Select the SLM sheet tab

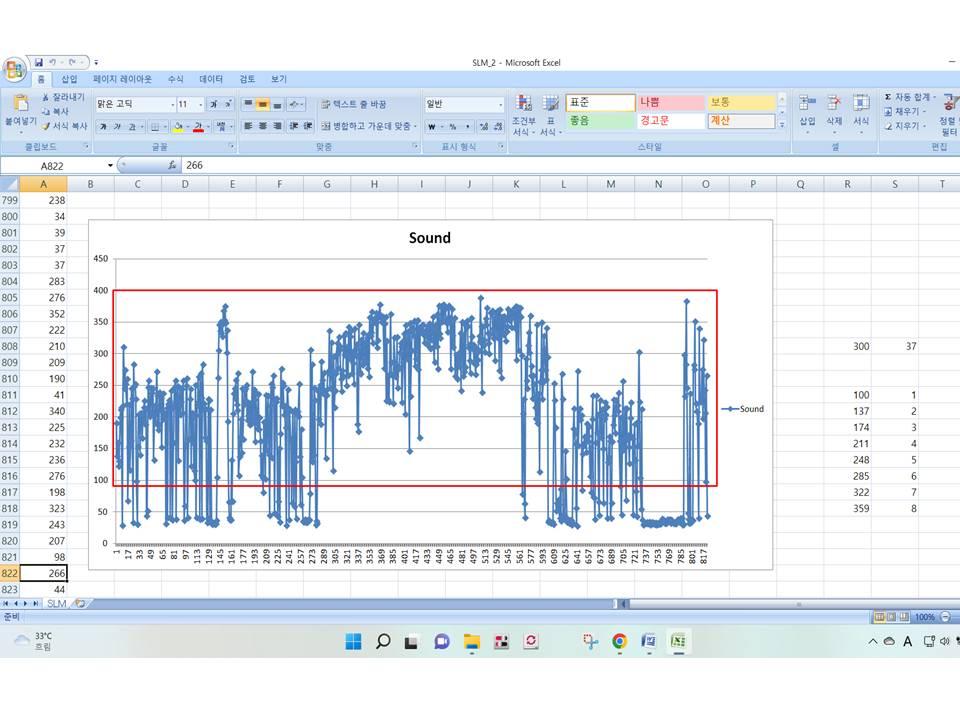coord(57,604)
